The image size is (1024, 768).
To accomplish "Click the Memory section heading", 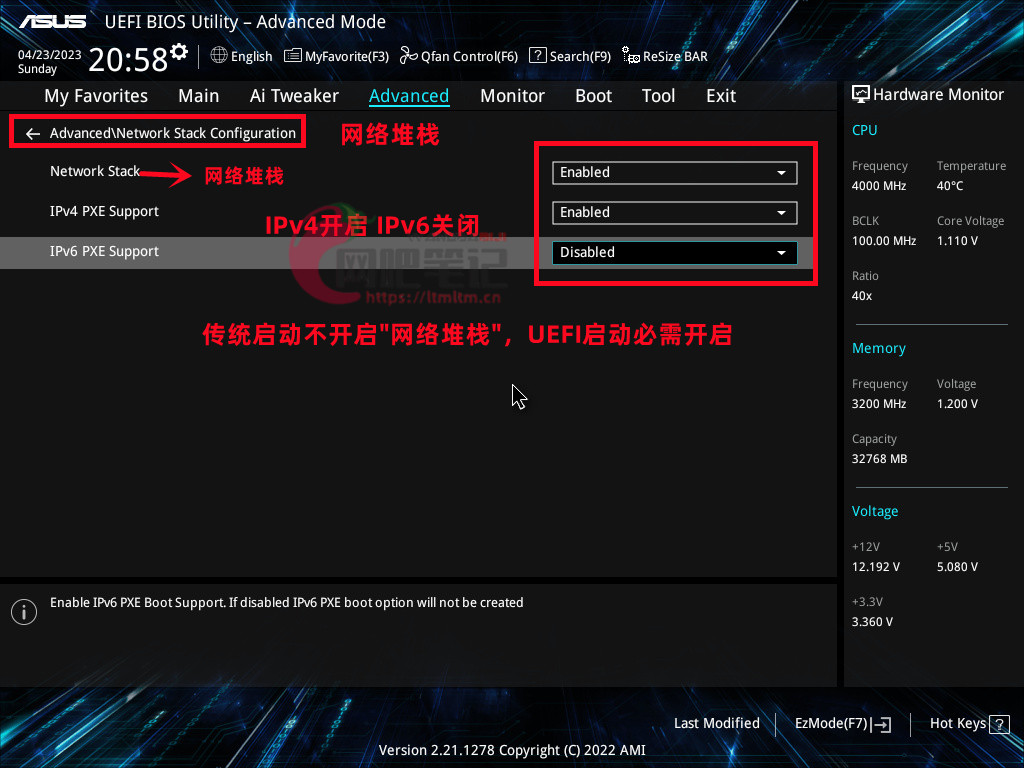I will tap(878, 349).
